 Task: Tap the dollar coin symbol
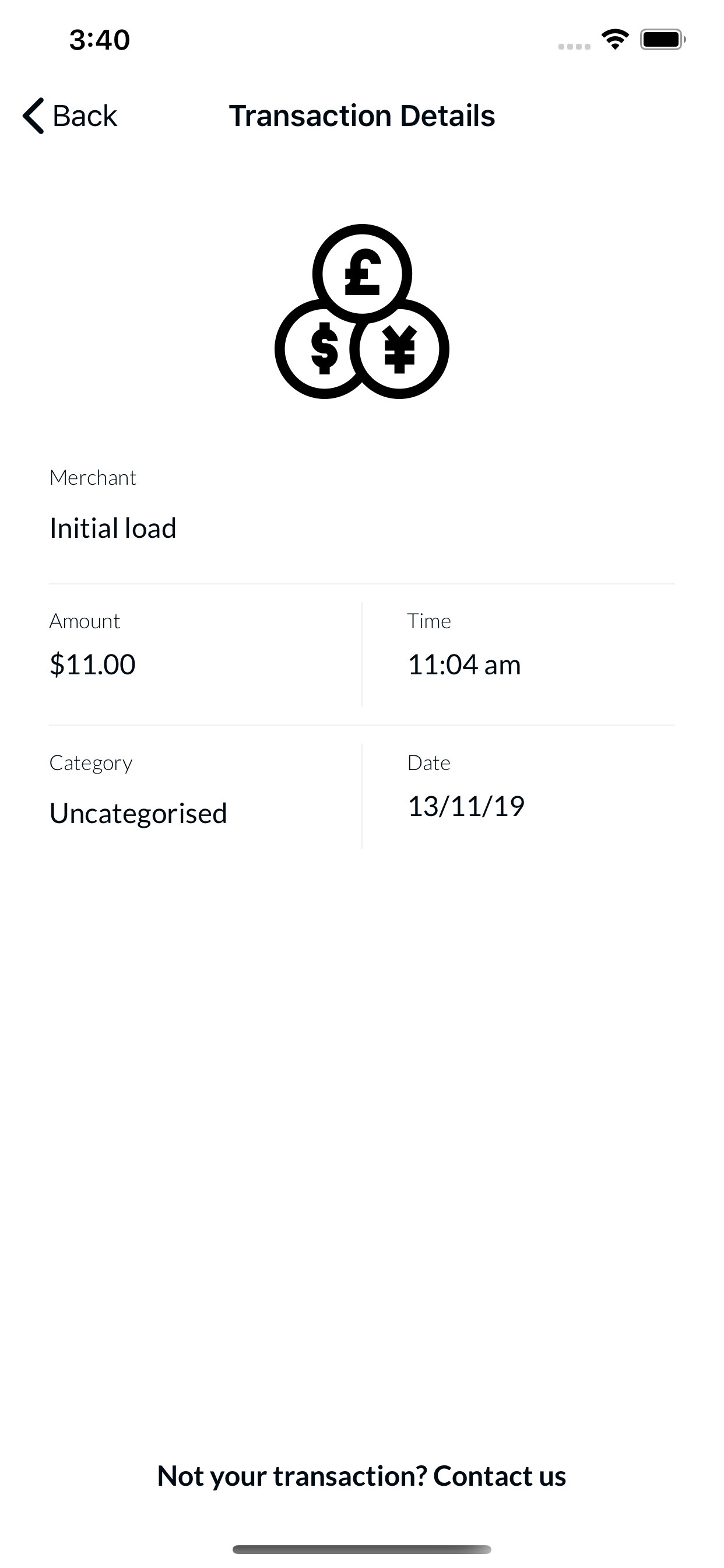pyautogui.click(x=324, y=349)
